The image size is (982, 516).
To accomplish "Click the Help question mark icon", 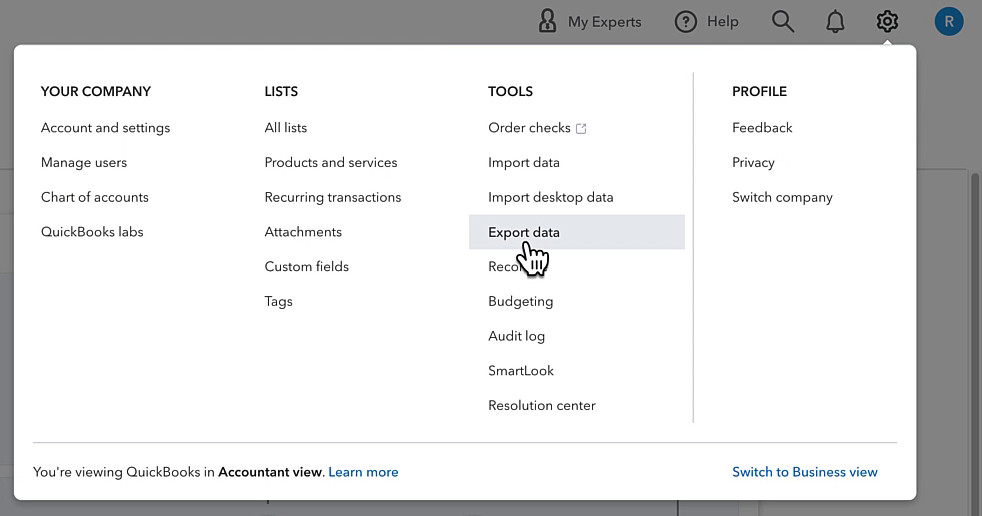I will pos(686,22).
